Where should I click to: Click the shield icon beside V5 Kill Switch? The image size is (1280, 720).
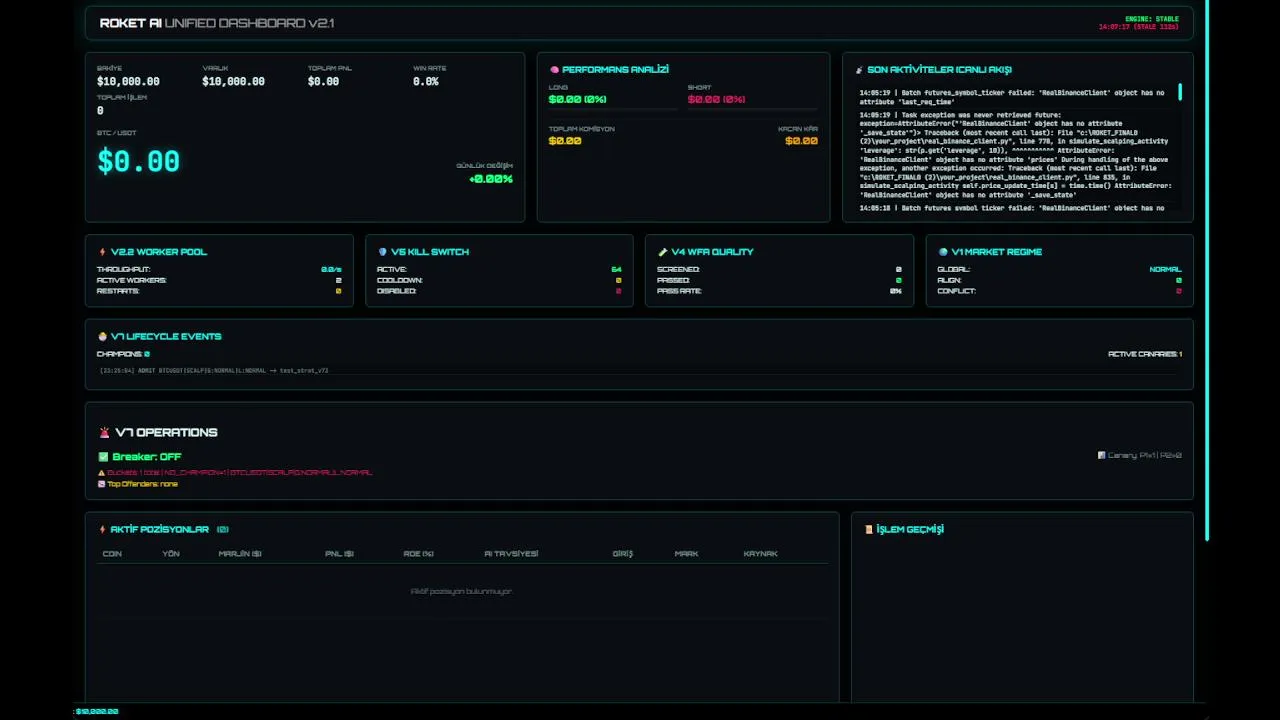[x=382, y=252]
